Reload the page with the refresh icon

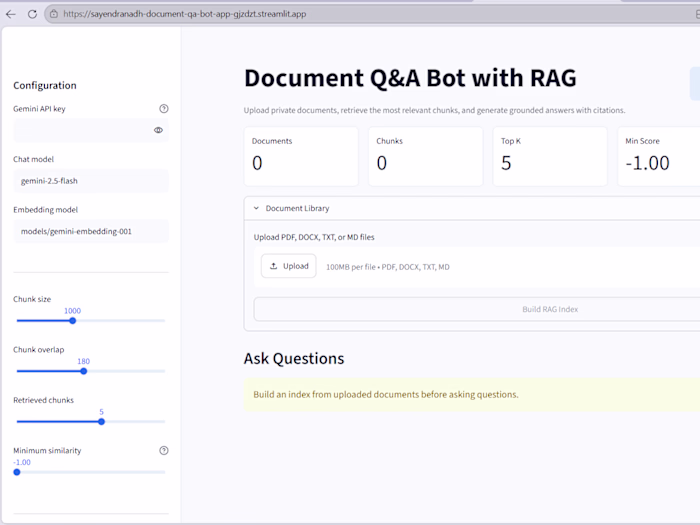32,14
